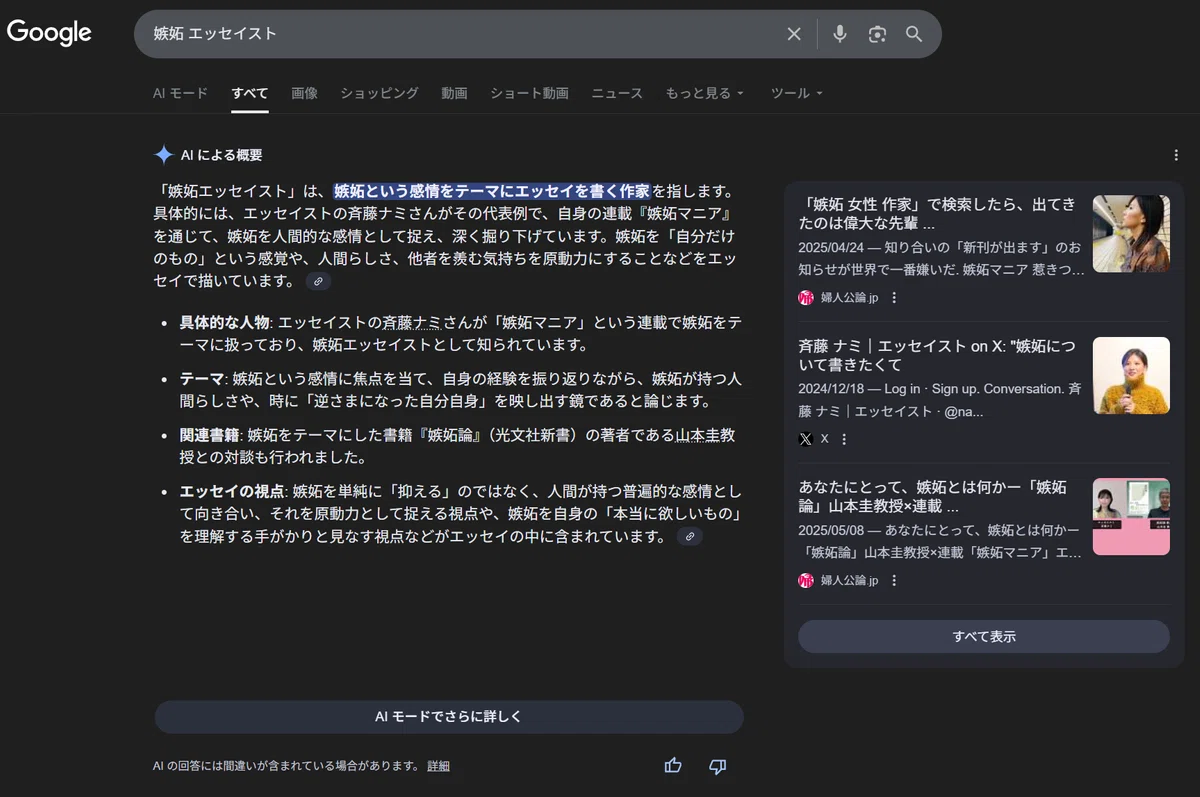Expand the ツール dropdown
The image size is (1200, 797).
tap(797, 93)
